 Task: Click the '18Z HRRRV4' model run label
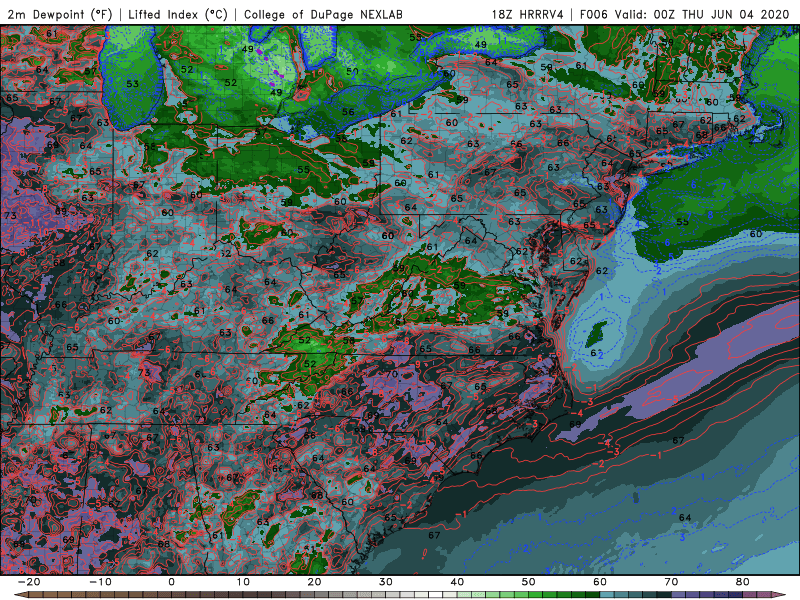(x=528, y=14)
